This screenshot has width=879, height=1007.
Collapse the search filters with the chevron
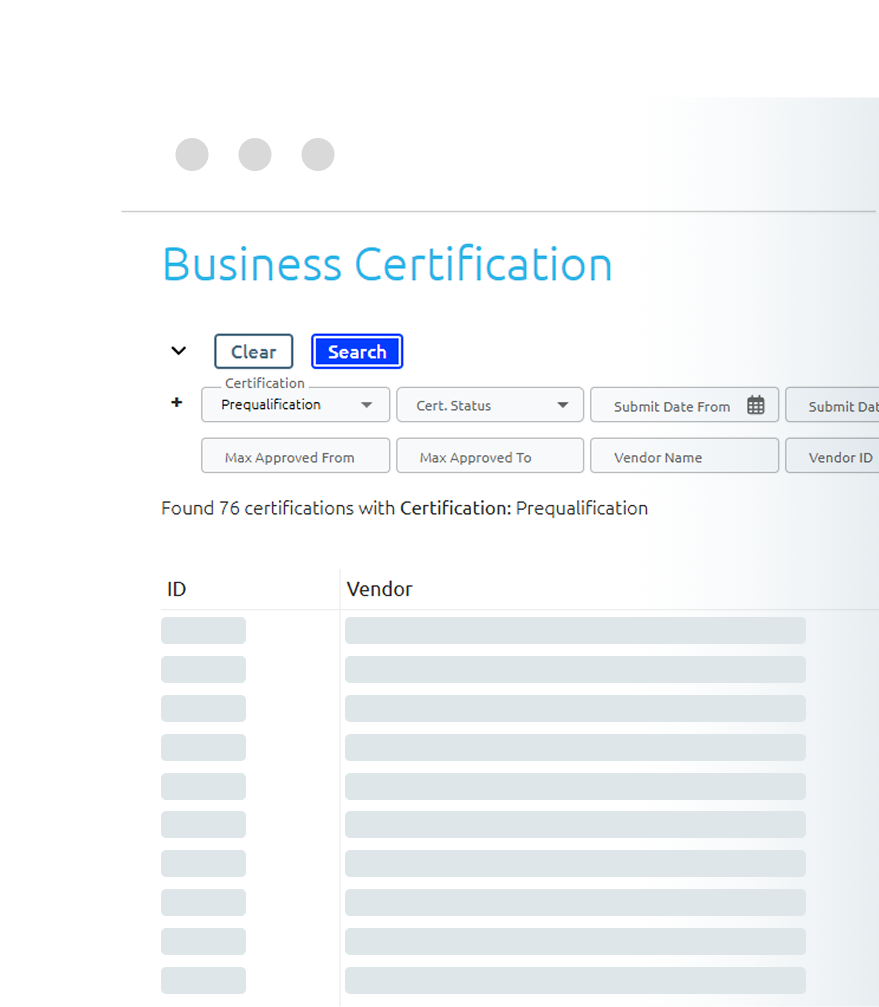coord(179,351)
